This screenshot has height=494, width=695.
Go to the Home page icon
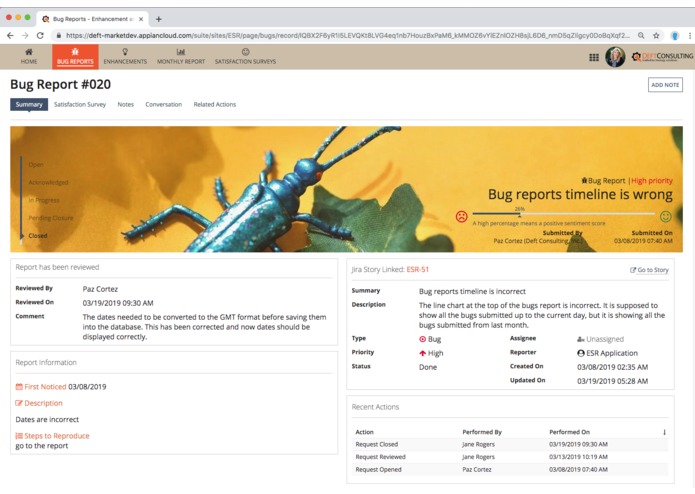(x=29, y=52)
